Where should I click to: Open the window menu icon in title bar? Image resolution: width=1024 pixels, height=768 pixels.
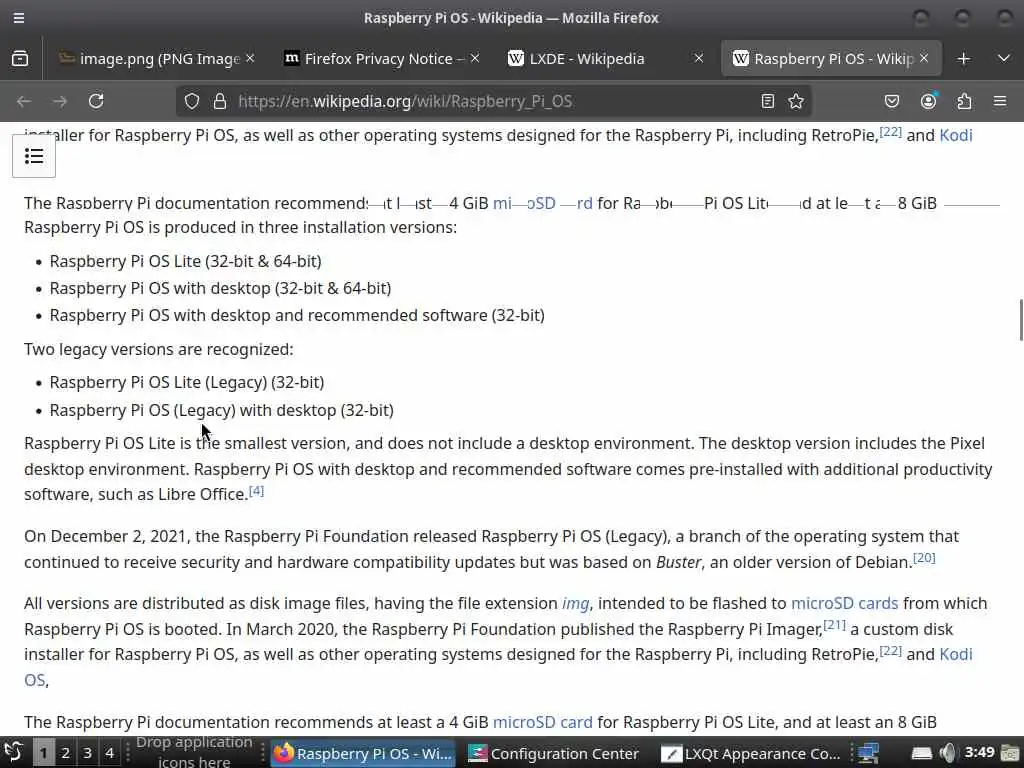19,18
